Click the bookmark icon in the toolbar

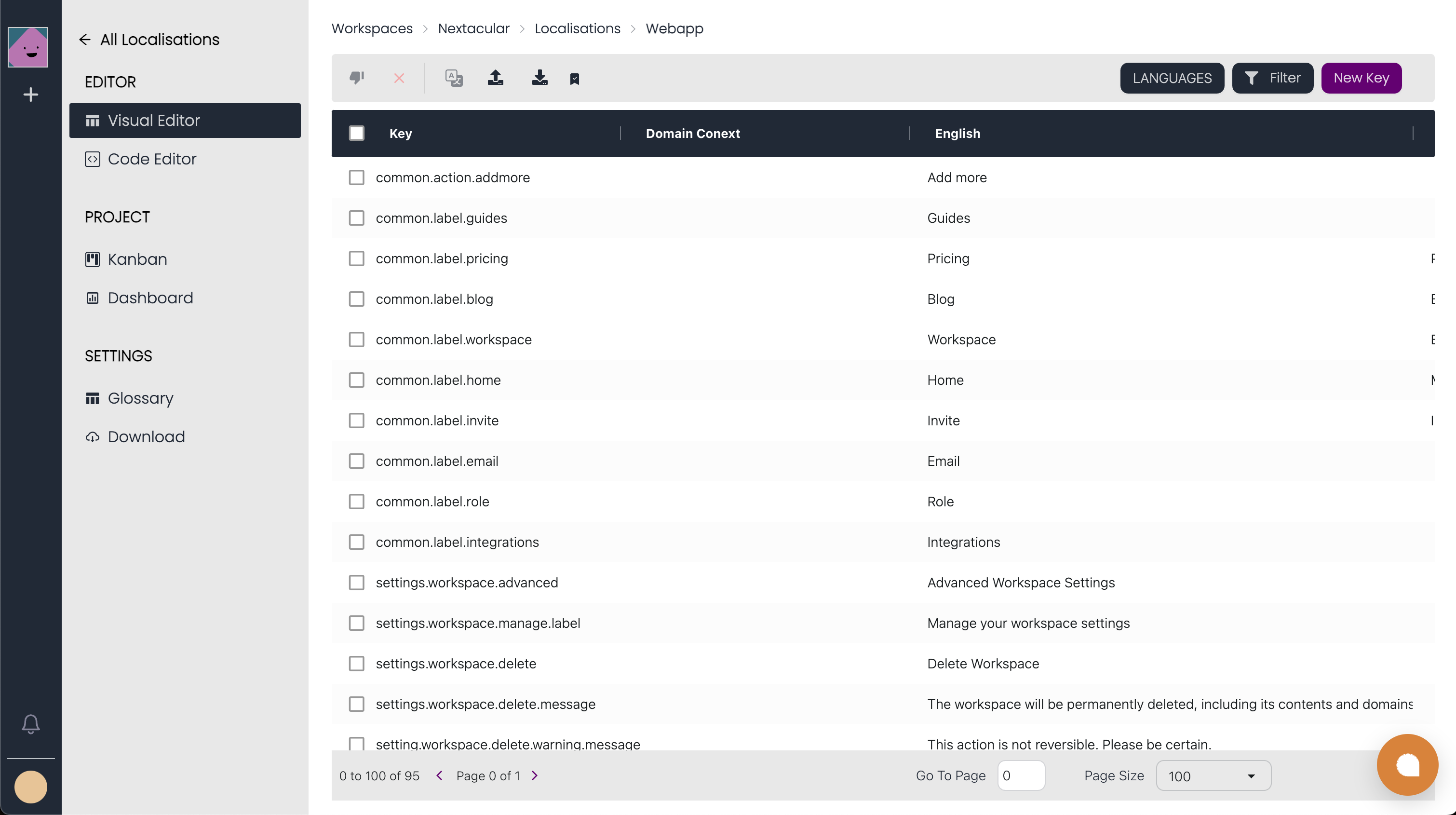[574, 79]
